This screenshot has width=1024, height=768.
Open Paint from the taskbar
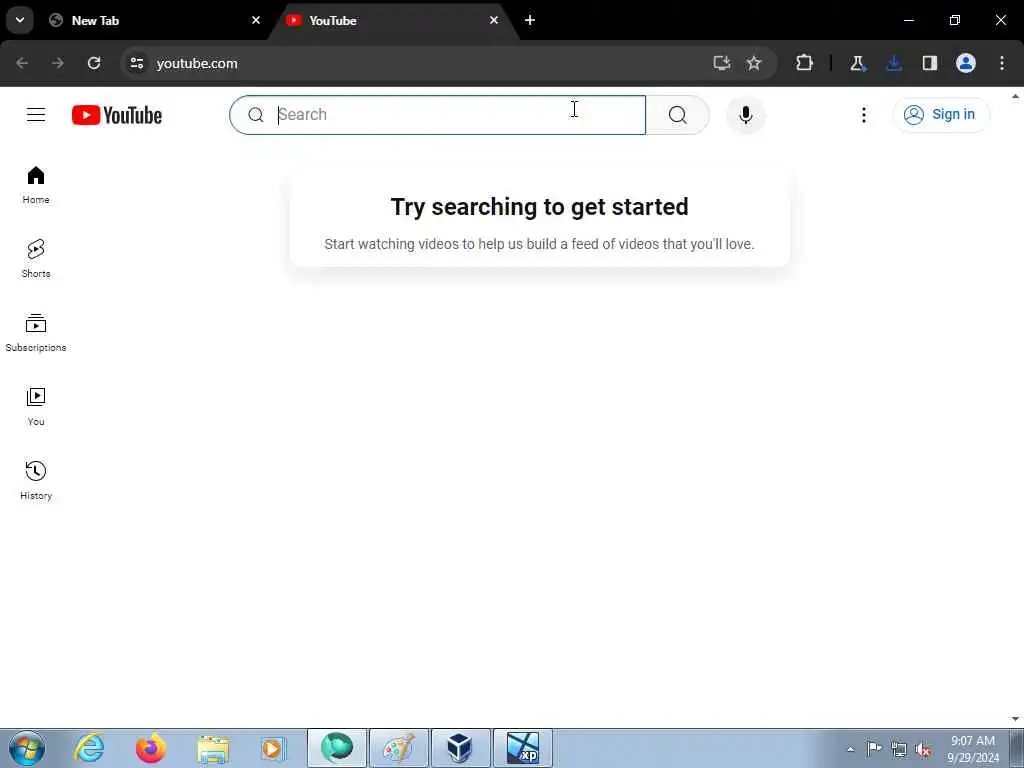click(398, 748)
